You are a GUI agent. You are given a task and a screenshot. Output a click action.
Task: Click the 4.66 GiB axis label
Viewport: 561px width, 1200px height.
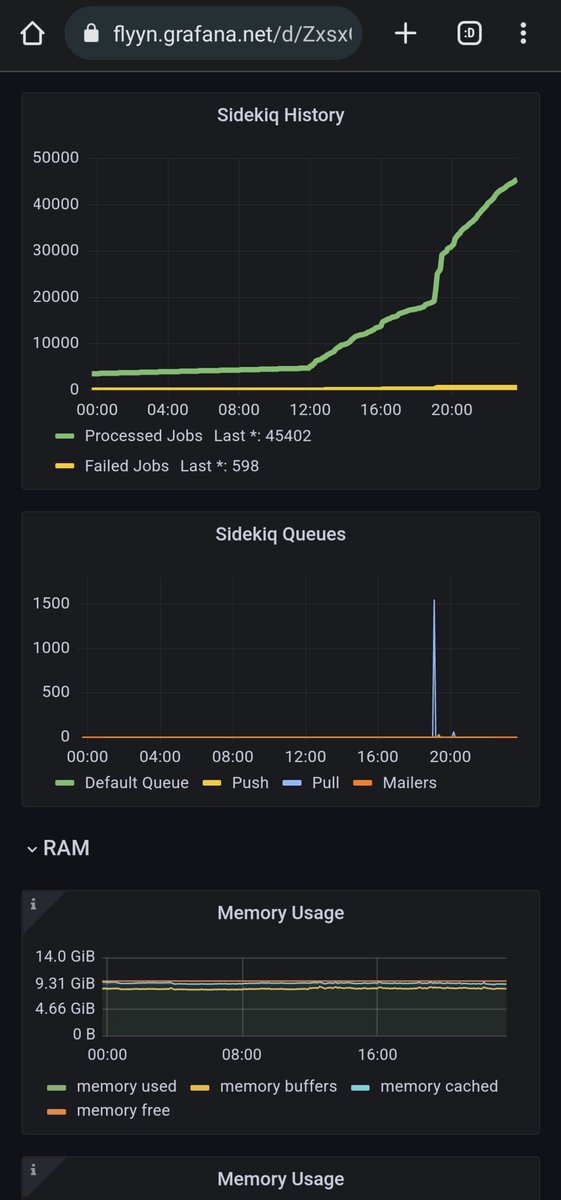pyautogui.click(x=65, y=1008)
